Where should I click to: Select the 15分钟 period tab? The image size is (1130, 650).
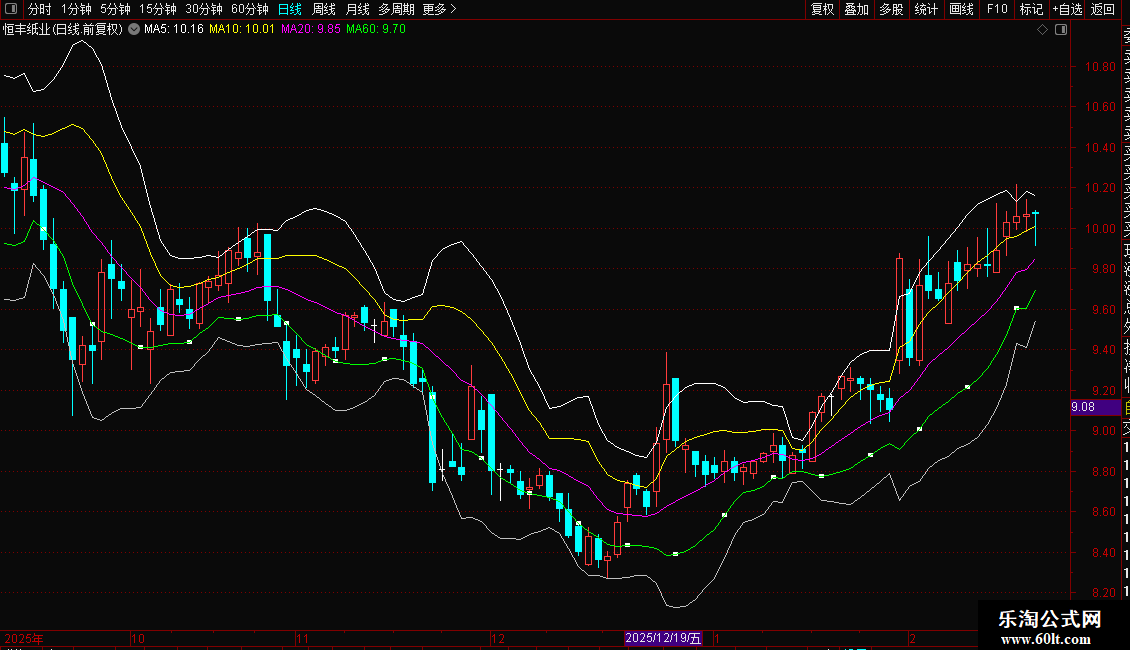157,9
